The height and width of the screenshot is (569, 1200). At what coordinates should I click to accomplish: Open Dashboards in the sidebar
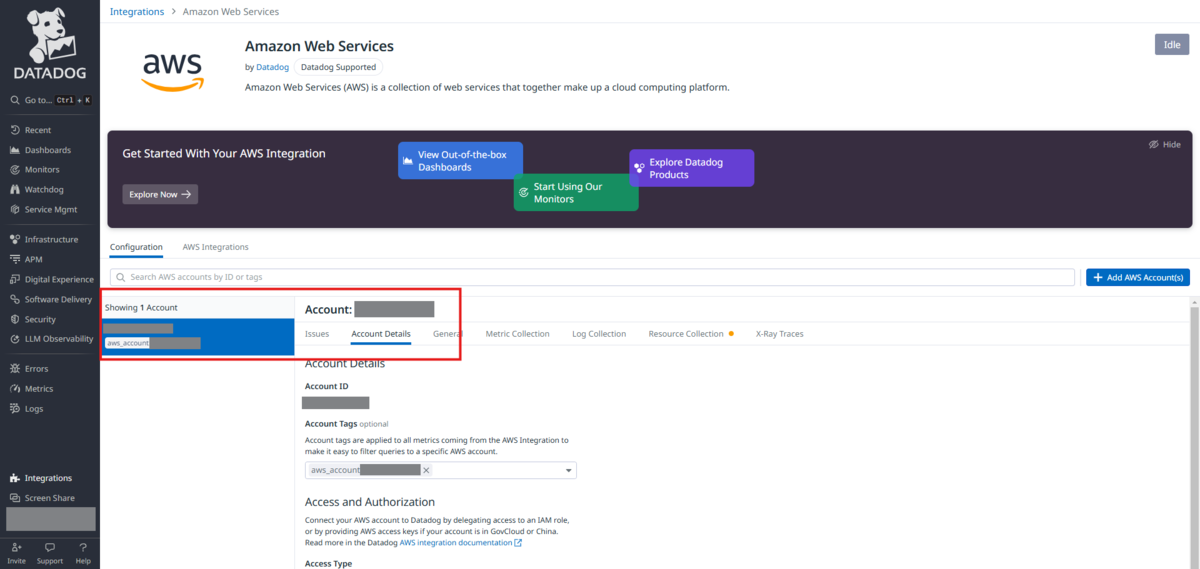tap(40, 150)
